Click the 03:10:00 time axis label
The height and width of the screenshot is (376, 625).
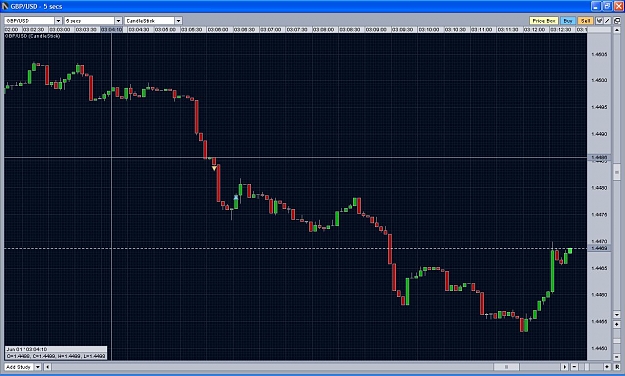tap(428, 30)
